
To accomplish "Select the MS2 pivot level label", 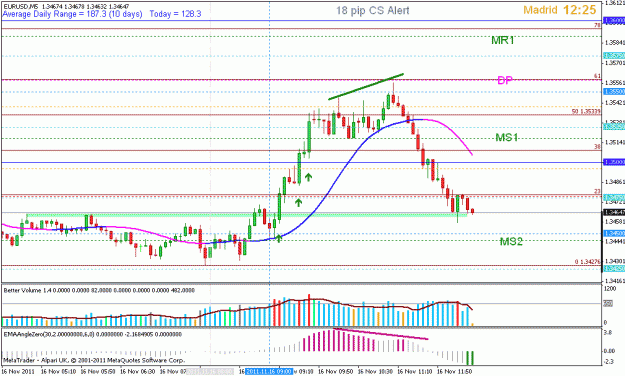I will [x=511, y=241].
